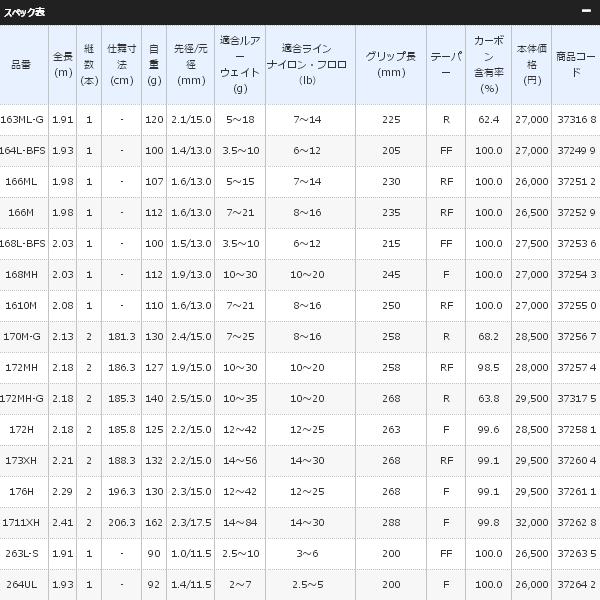Select the 163ML-G model row name
The height and width of the screenshot is (600, 600).
[22, 119]
